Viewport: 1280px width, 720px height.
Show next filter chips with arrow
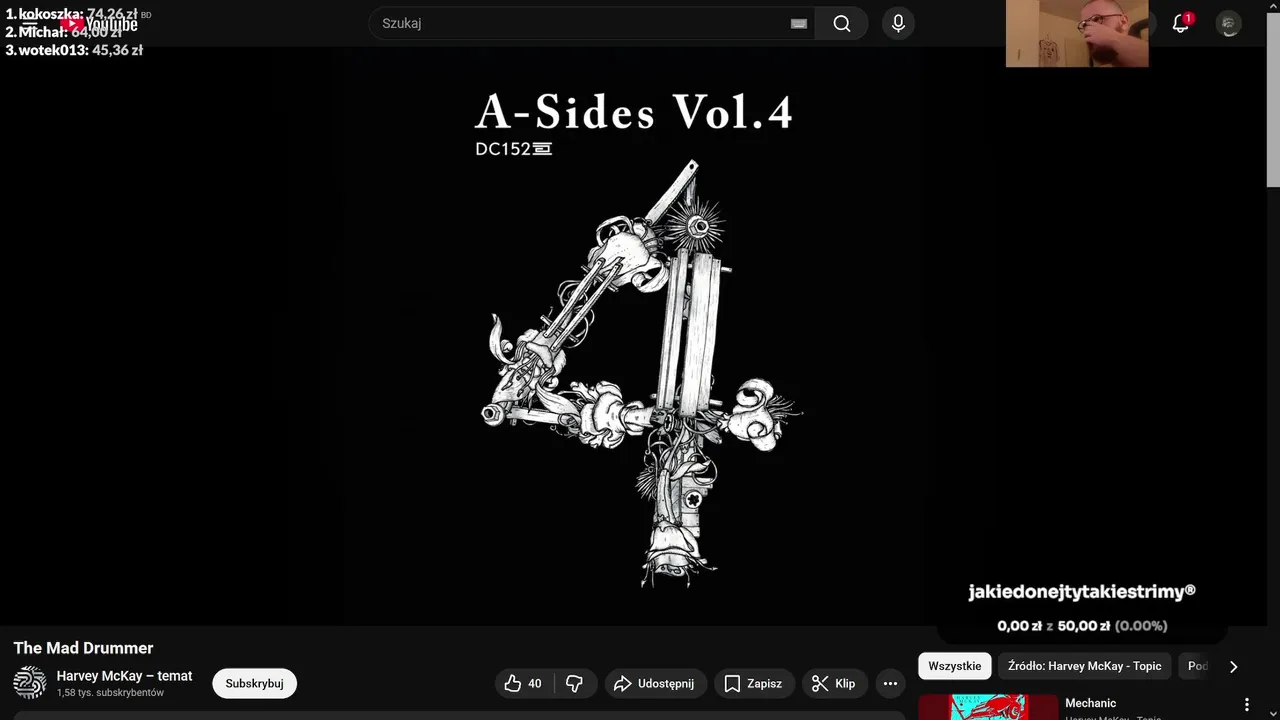1233,666
